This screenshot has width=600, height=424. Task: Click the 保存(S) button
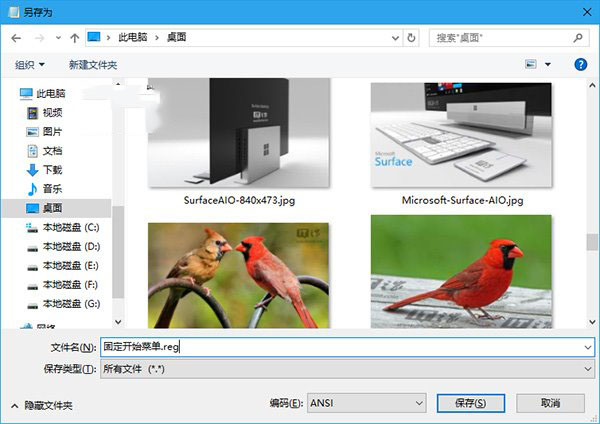(x=471, y=403)
